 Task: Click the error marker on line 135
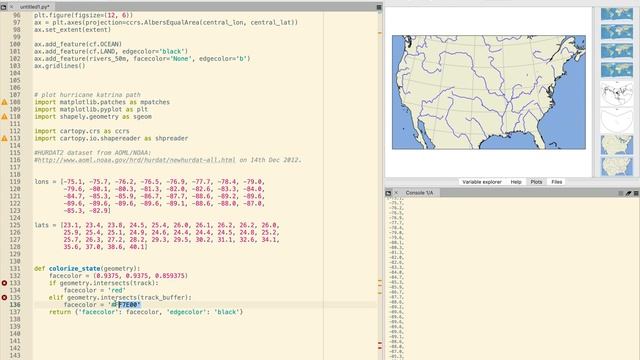(4, 298)
